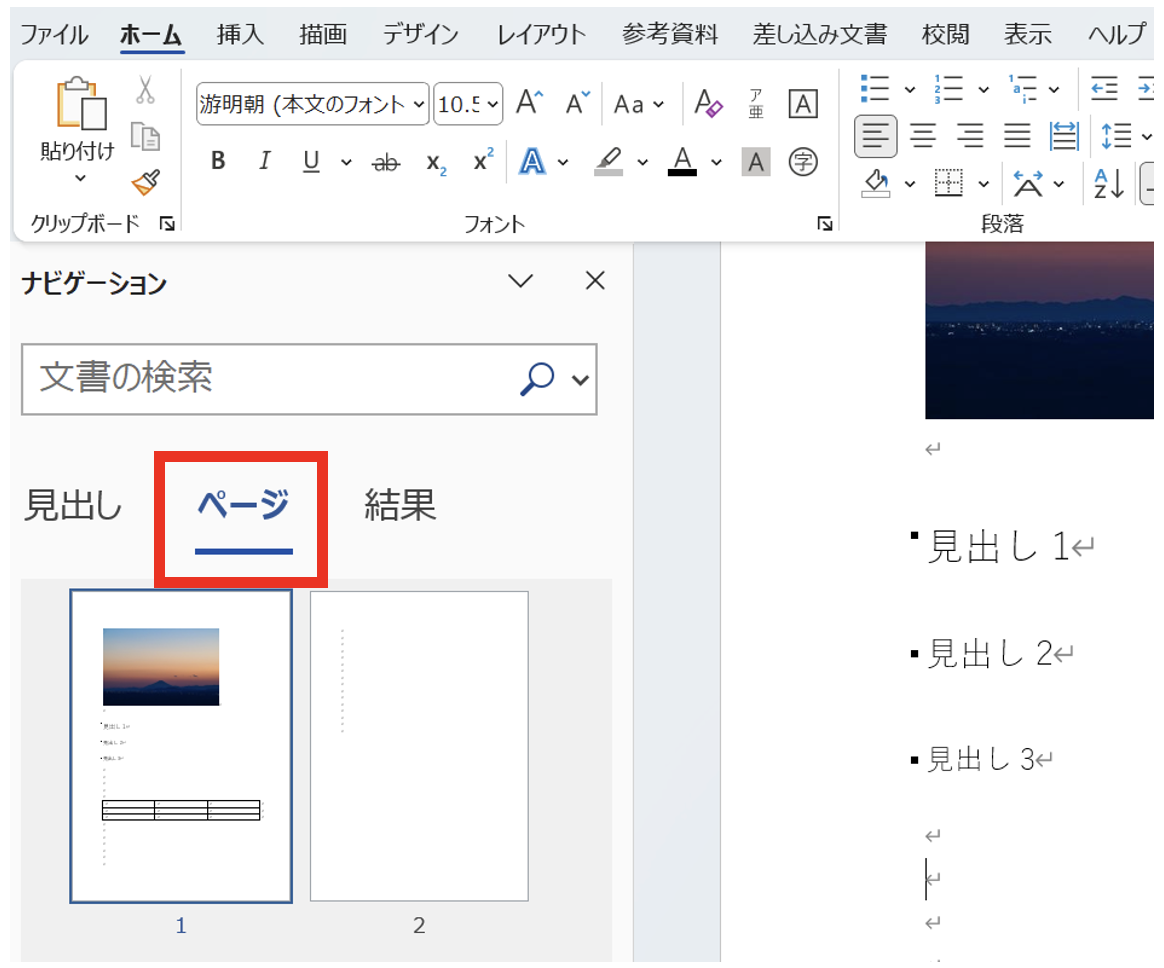1164x968 pixels.
Task: Click the Increase Font Size icon
Action: coord(529,104)
